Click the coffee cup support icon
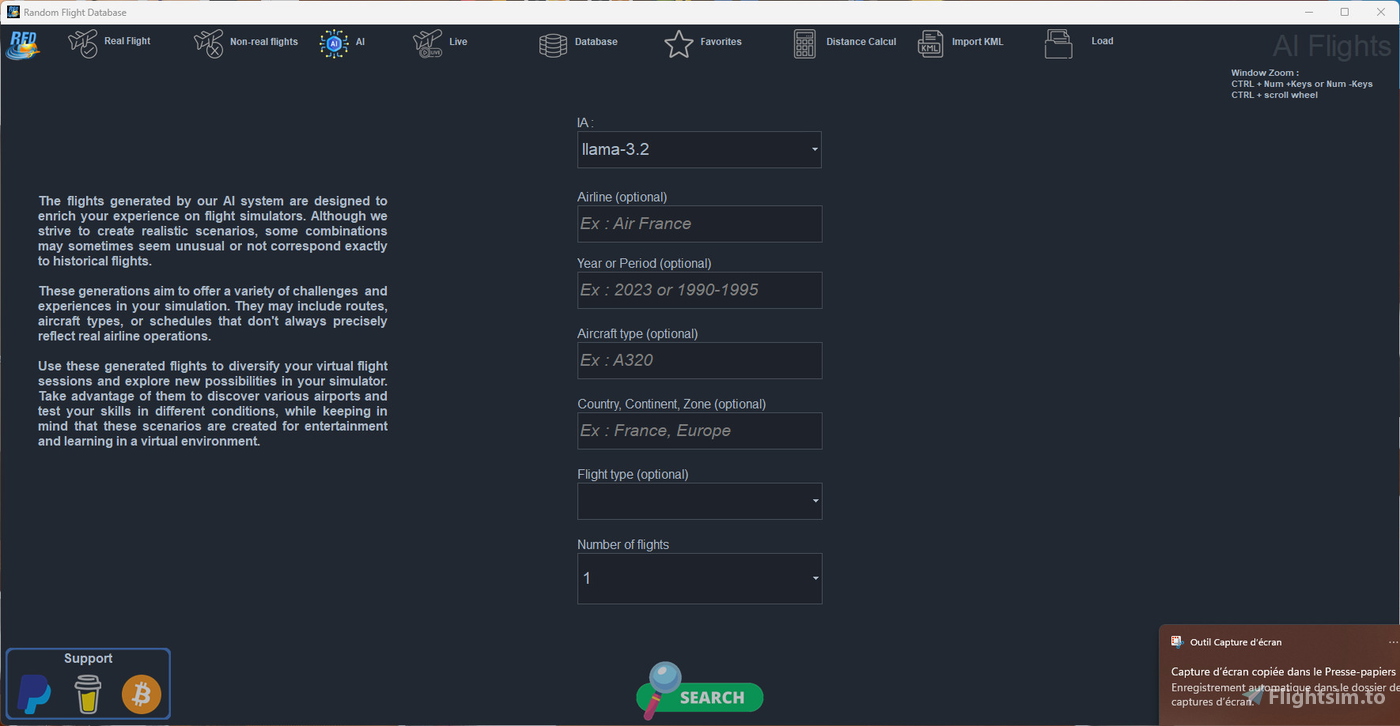The image size is (1400, 726). coord(88,694)
